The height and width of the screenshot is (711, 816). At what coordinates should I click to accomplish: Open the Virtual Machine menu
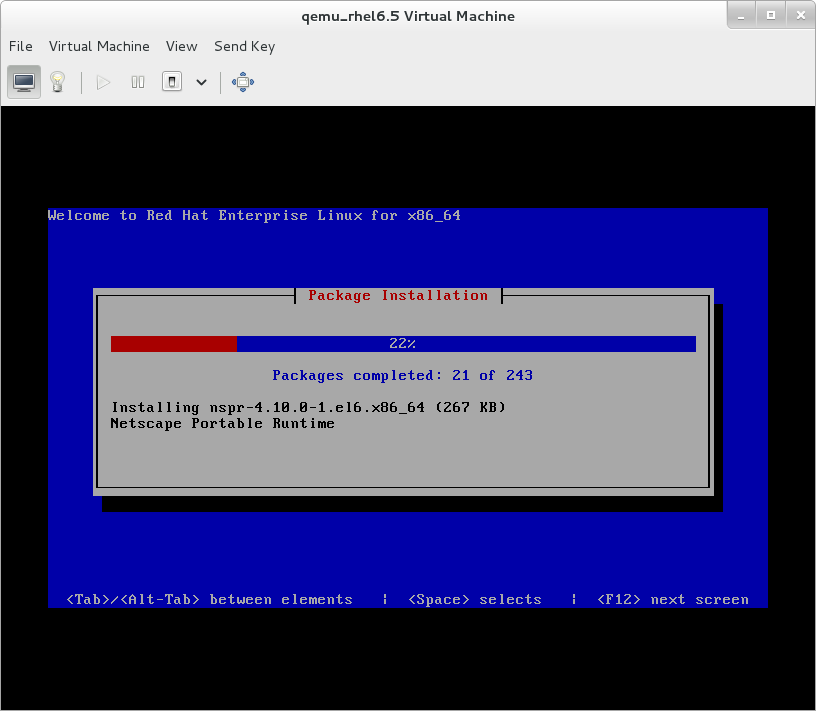tap(99, 46)
